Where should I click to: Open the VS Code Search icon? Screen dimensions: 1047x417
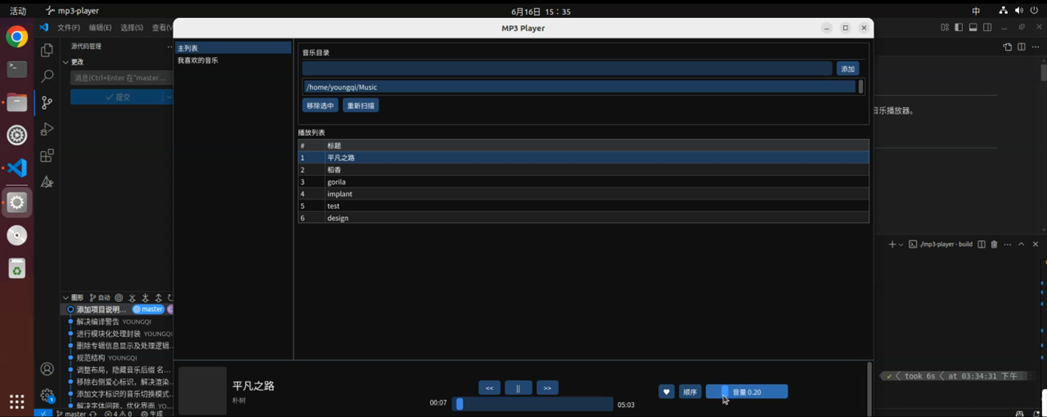click(47, 76)
